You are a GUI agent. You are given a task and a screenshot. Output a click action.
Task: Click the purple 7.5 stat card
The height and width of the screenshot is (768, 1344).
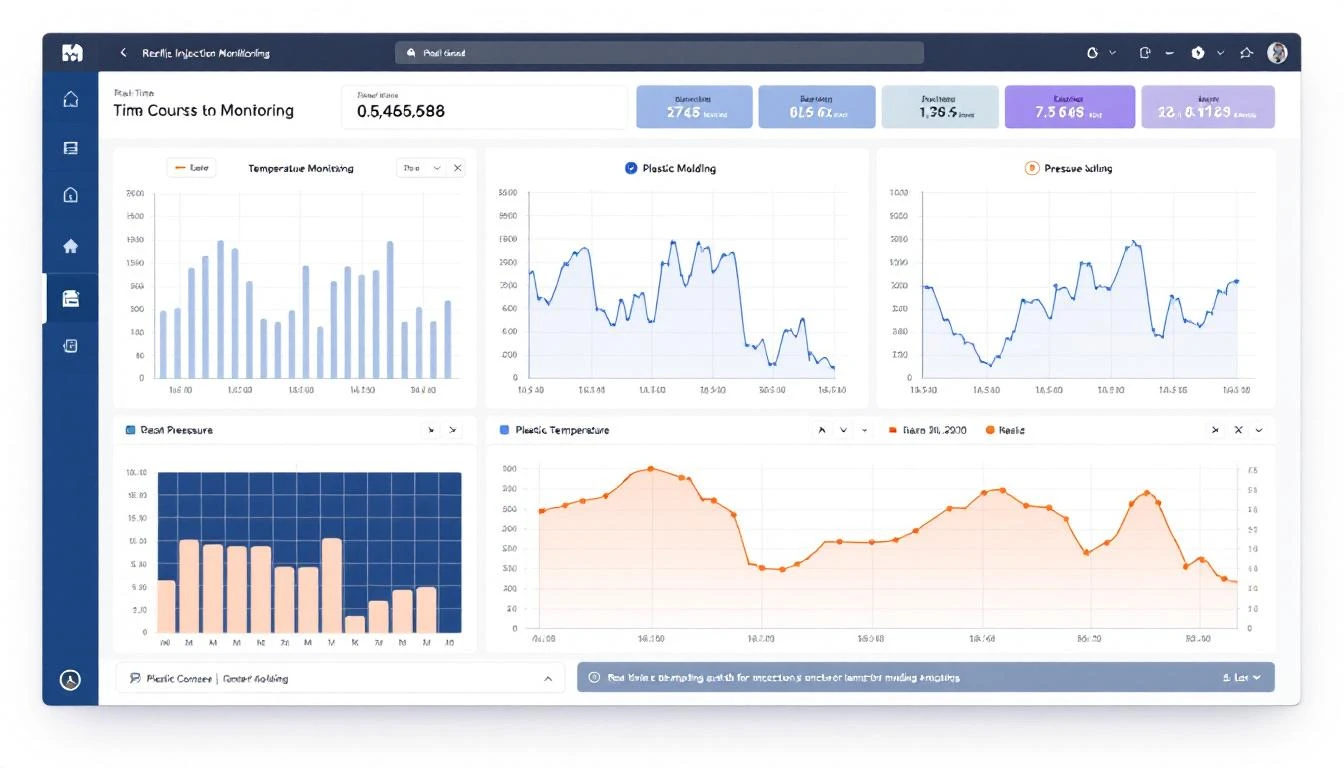pos(1070,106)
